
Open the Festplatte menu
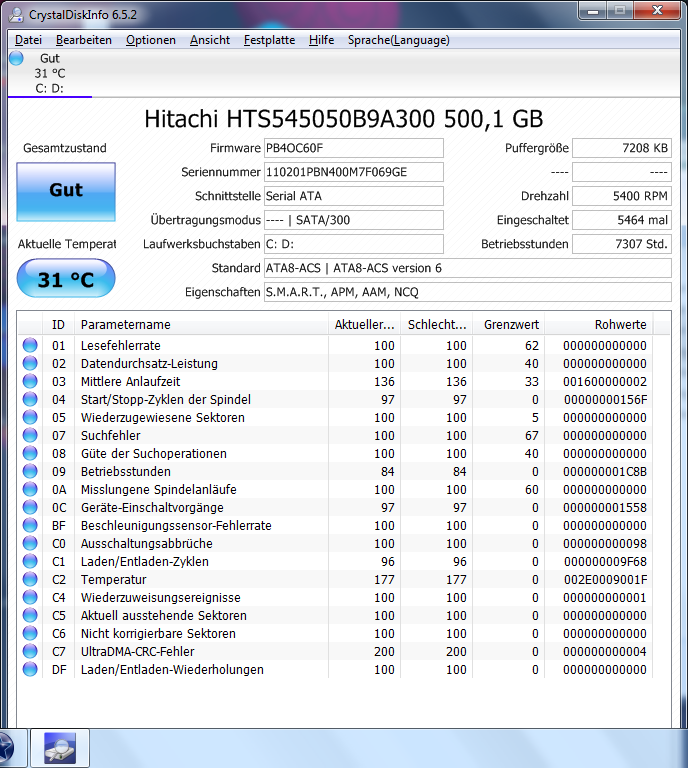[x=269, y=40]
